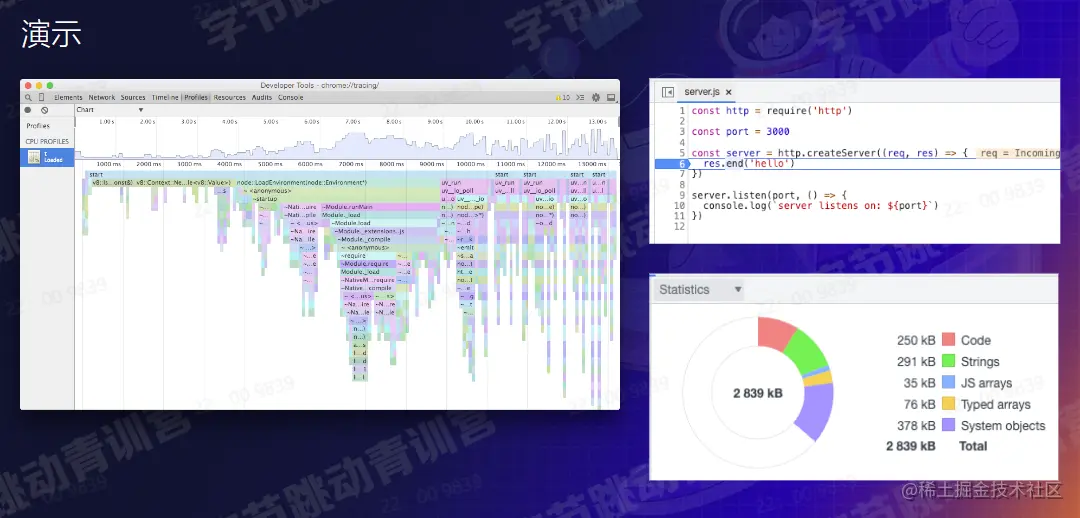Toggle the device mode phone icon
The image size is (1080, 518).
(x=41, y=98)
